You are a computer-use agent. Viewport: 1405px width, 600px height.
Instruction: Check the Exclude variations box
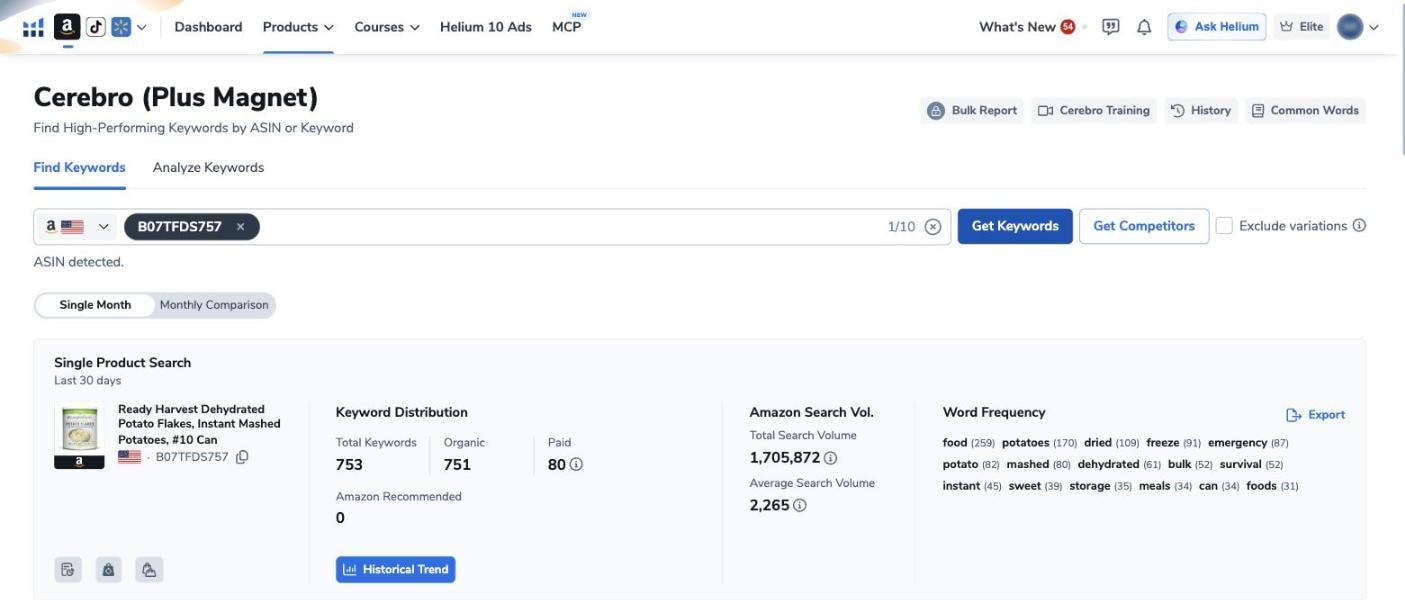pos(1224,226)
